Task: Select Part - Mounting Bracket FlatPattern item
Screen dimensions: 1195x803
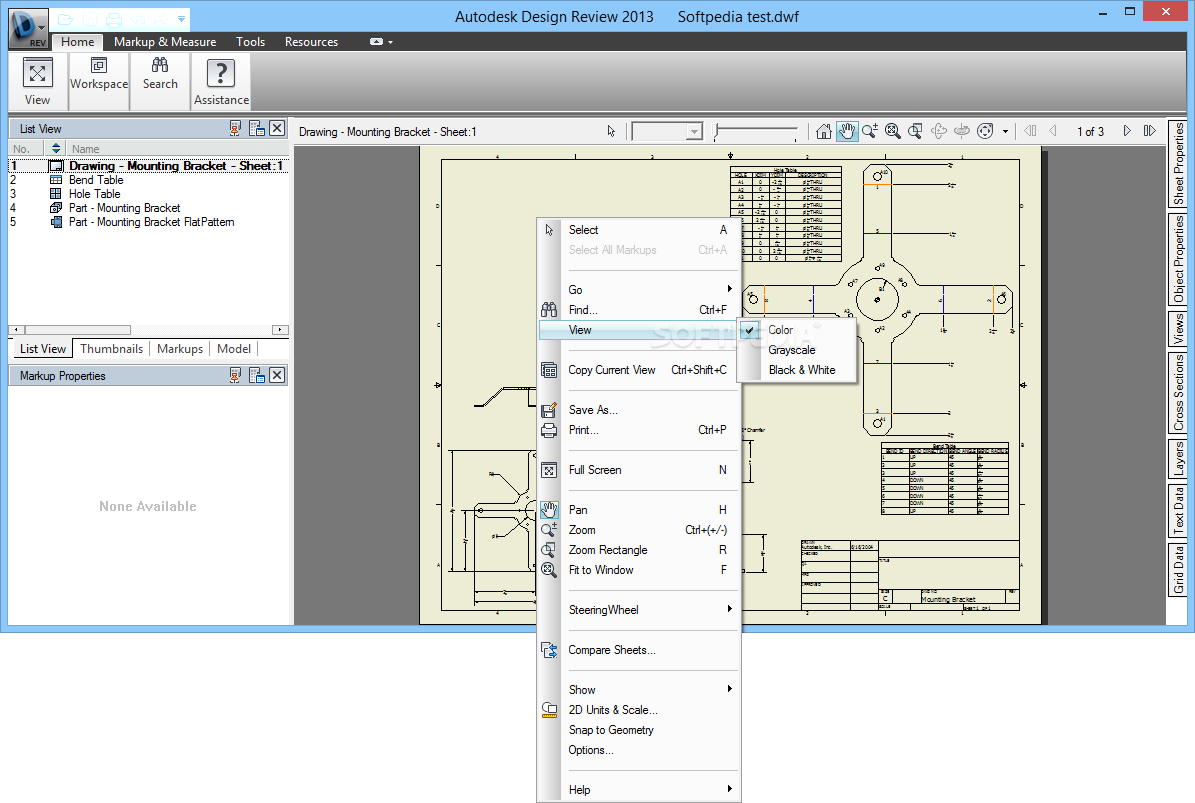Action: coord(149,222)
